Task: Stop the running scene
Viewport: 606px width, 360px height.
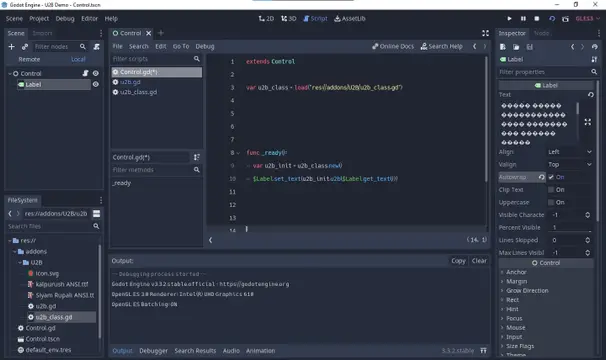Action: [x=536, y=19]
